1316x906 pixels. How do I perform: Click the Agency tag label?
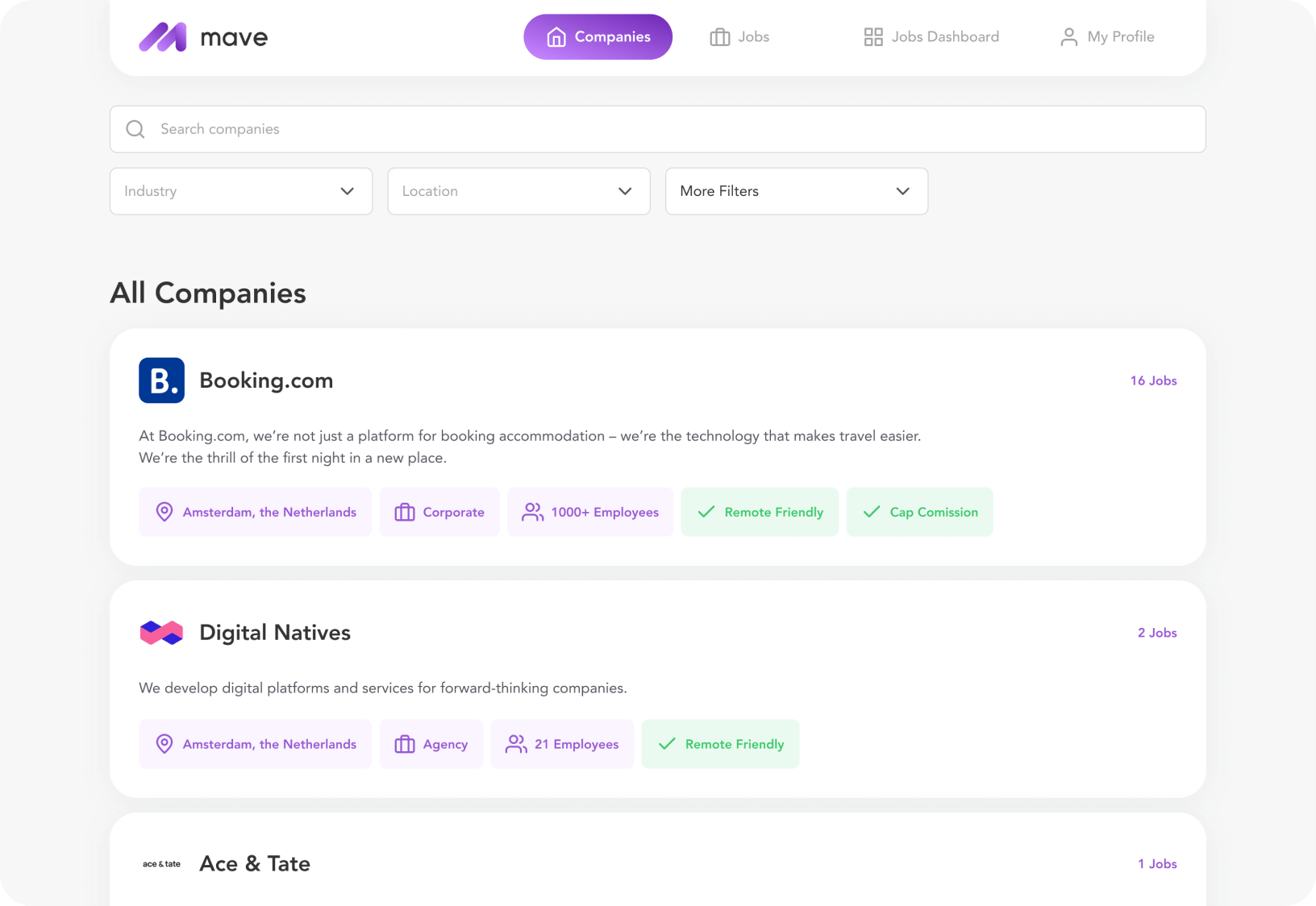click(x=445, y=745)
